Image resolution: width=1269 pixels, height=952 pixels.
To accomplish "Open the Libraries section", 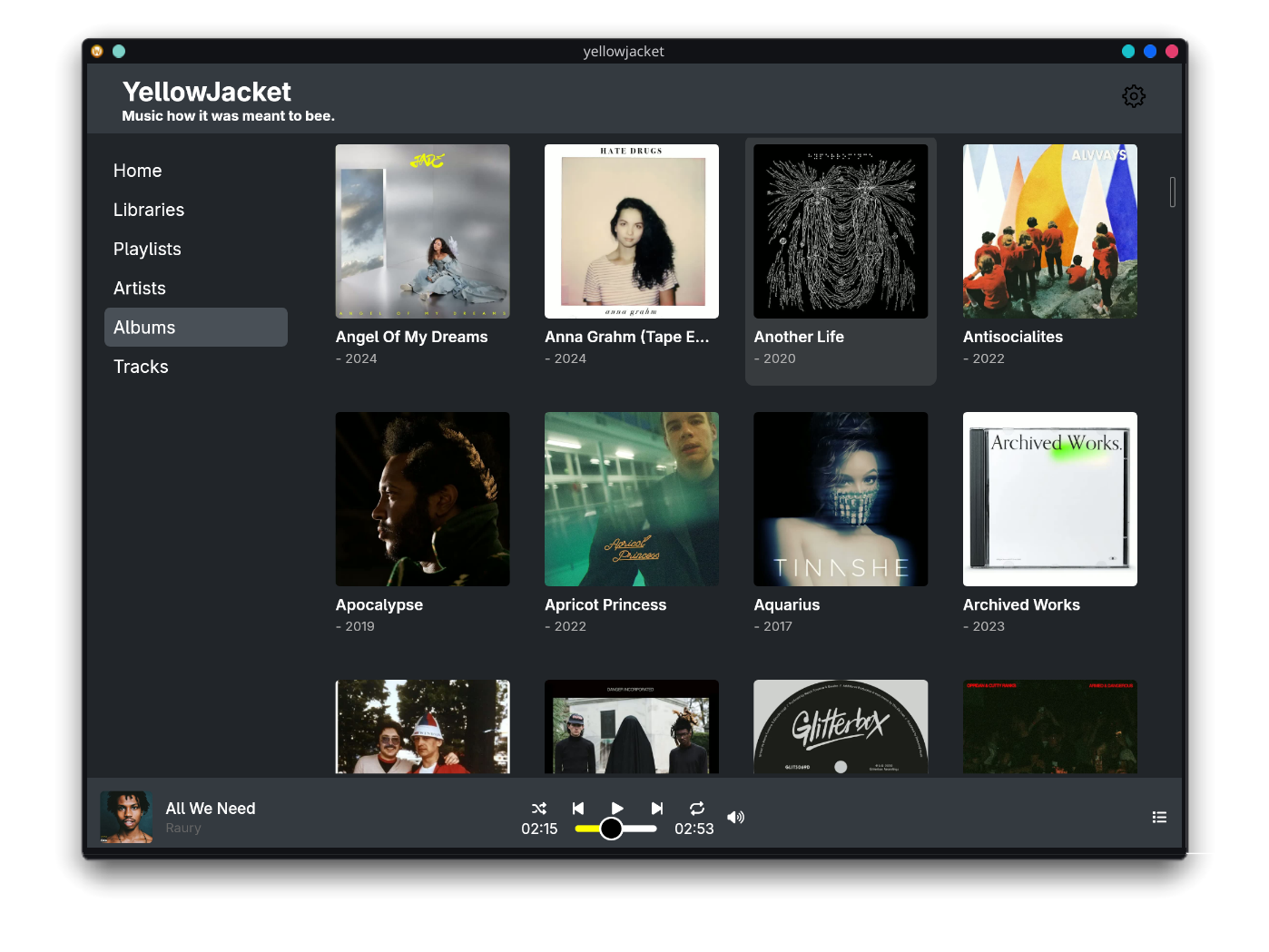I will point(148,210).
